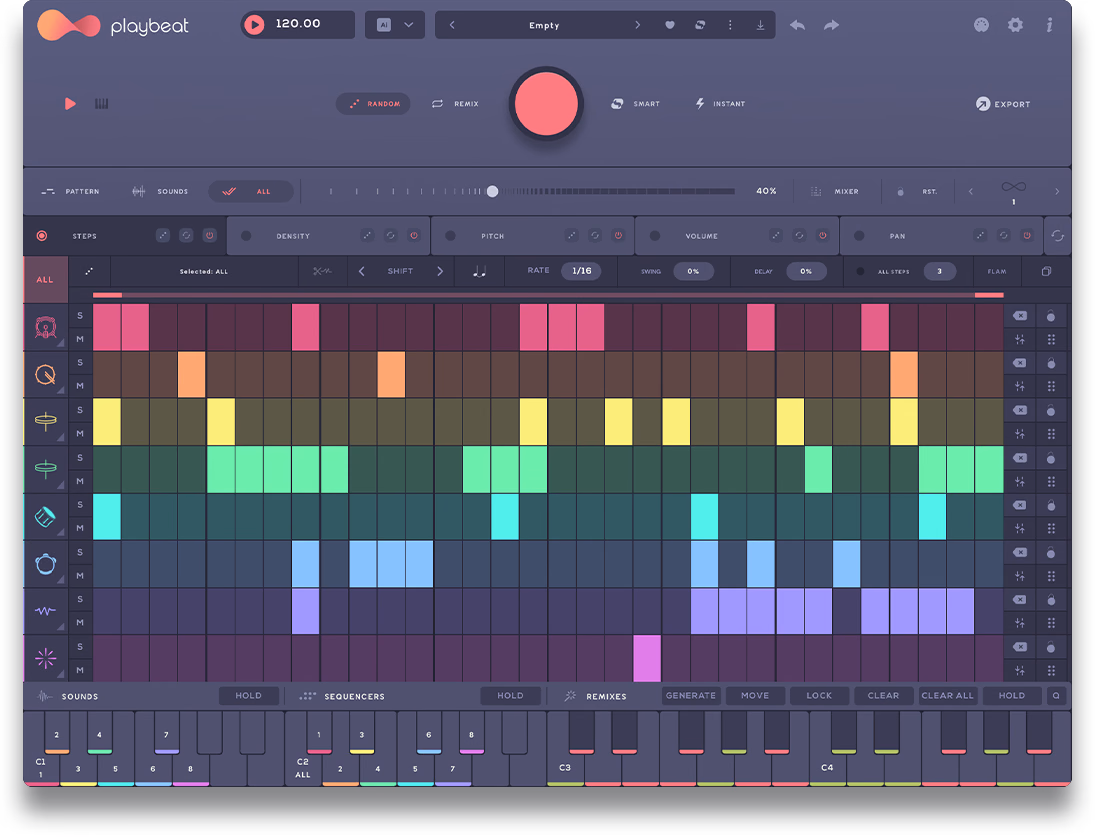
Task: Select the SOUNDS randomize target
Action: click(160, 191)
